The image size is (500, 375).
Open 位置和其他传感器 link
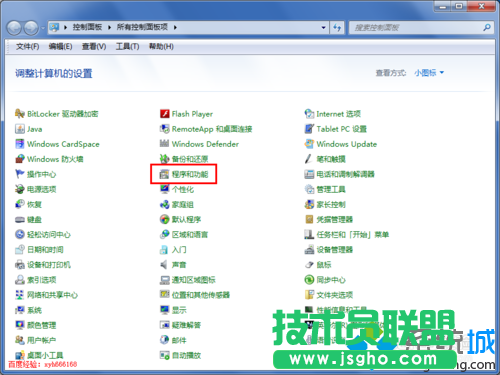tap(201, 295)
